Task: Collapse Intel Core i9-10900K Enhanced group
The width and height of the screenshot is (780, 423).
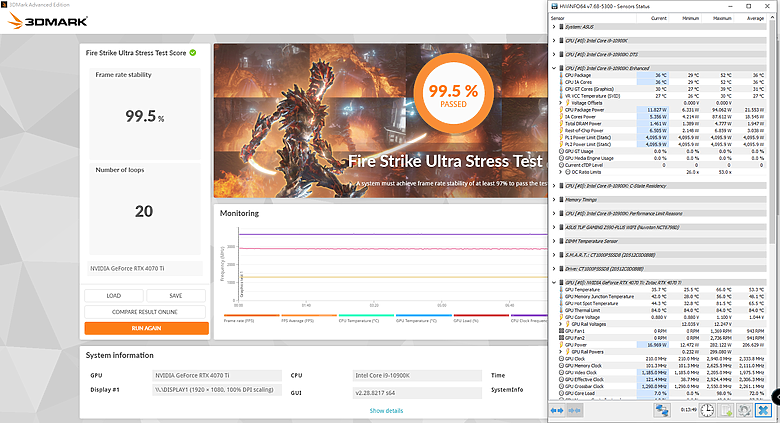Action: (x=554, y=68)
